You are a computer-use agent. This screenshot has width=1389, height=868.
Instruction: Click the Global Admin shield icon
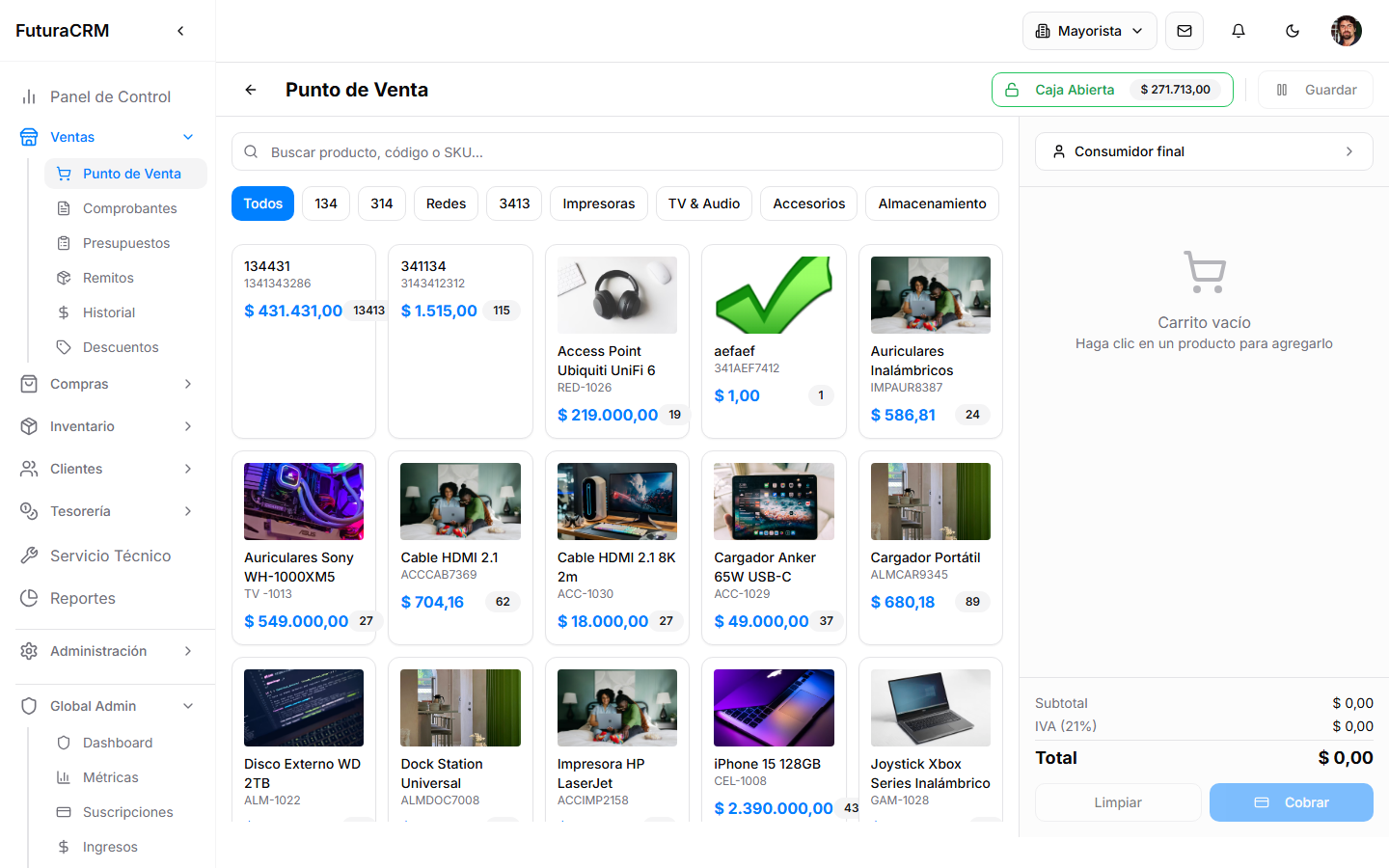coord(29,706)
